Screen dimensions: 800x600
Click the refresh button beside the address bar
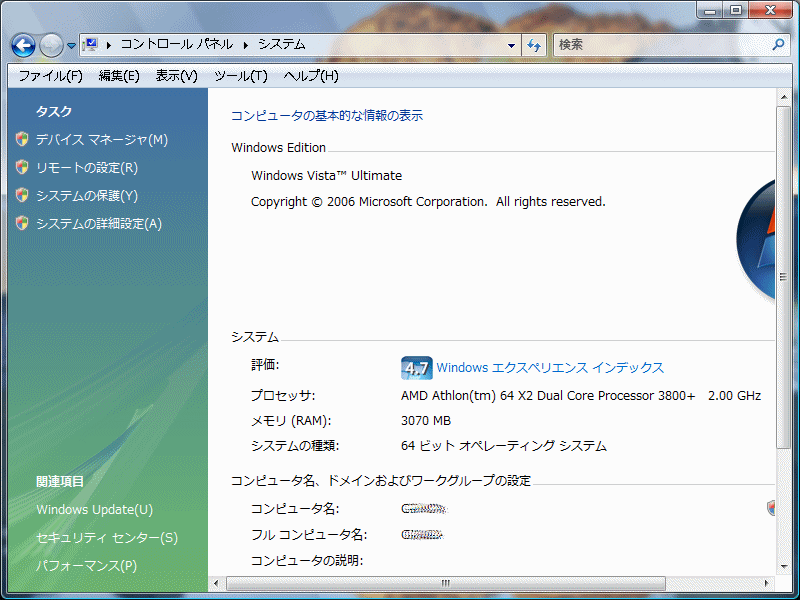pyautogui.click(x=535, y=45)
